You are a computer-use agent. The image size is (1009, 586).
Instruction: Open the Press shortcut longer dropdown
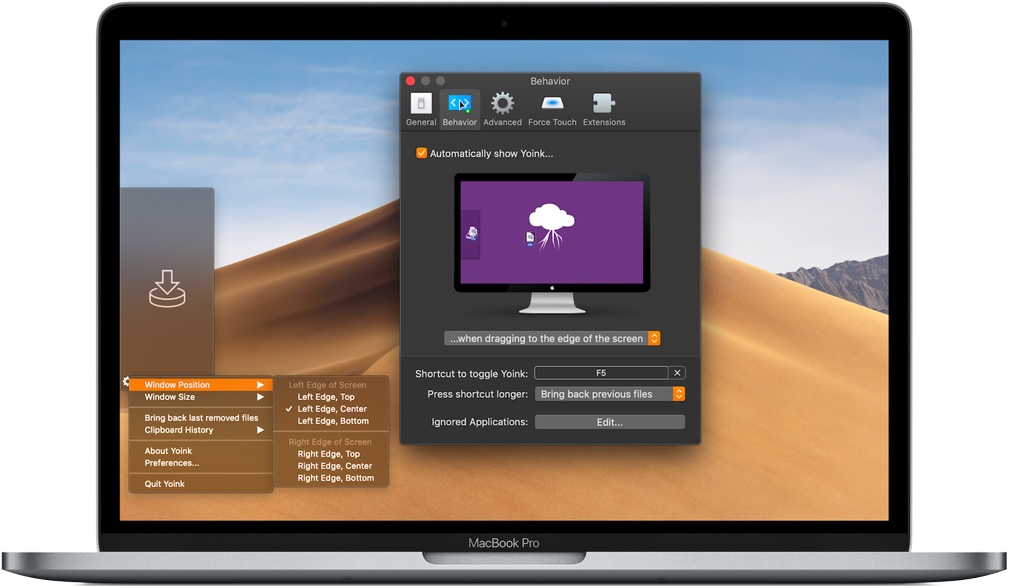click(x=610, y=394)
